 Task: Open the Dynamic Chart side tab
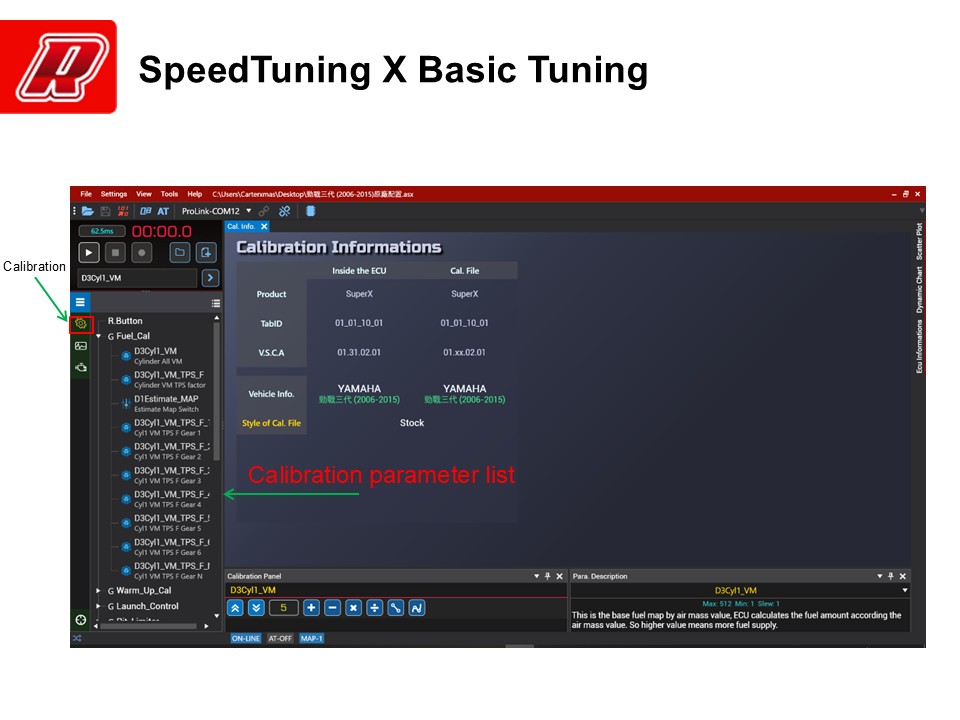[920, 289]
